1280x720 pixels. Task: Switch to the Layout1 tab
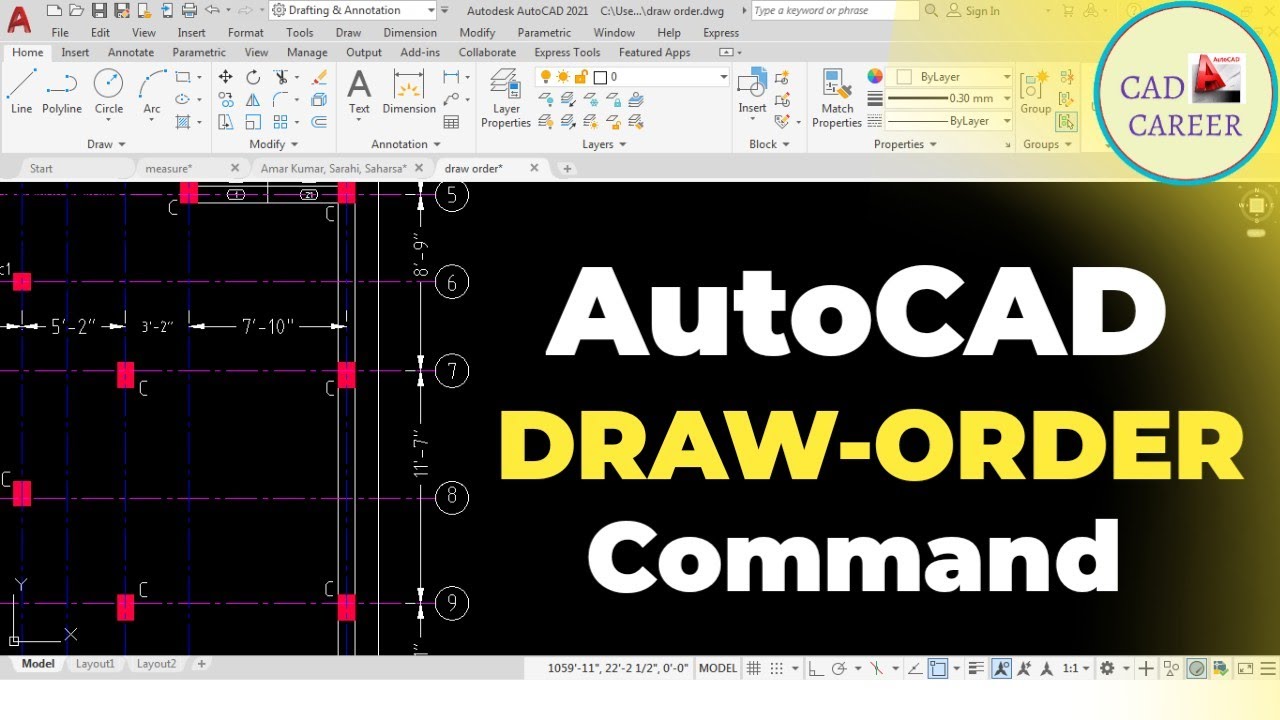coord(95,664)
